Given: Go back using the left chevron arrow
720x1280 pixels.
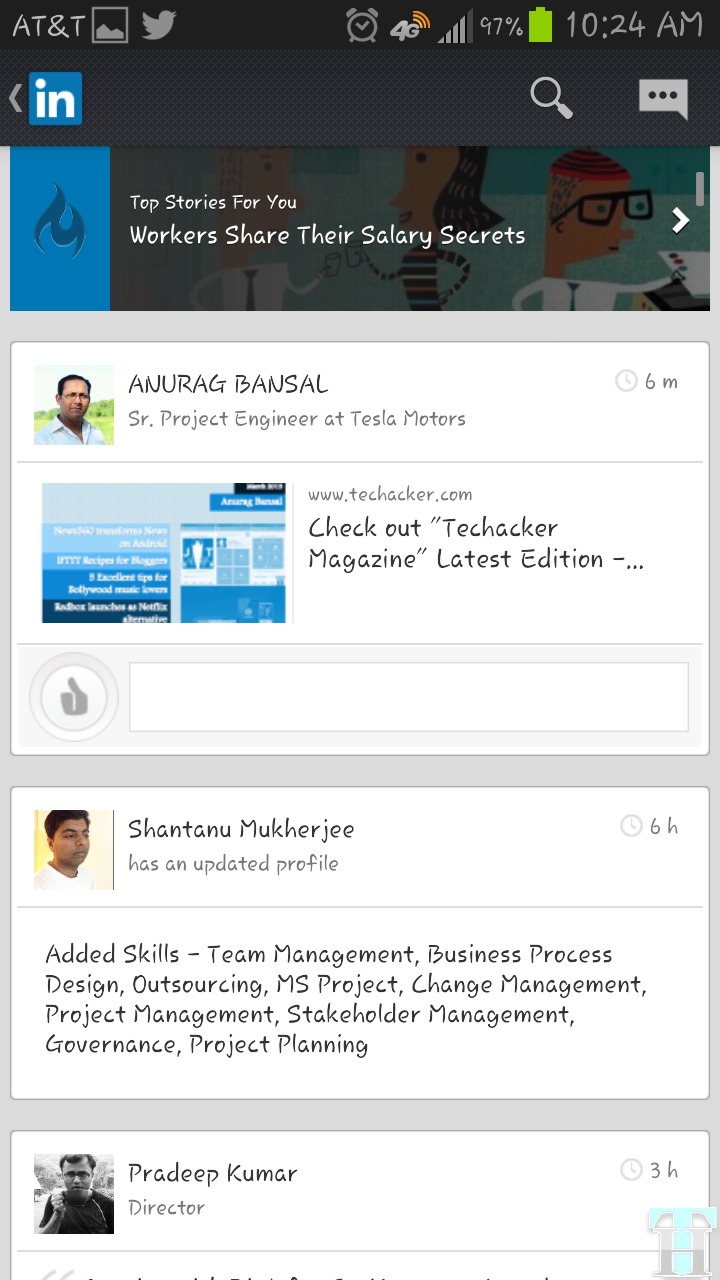Looking at the screenshot, I should point(15,98).
